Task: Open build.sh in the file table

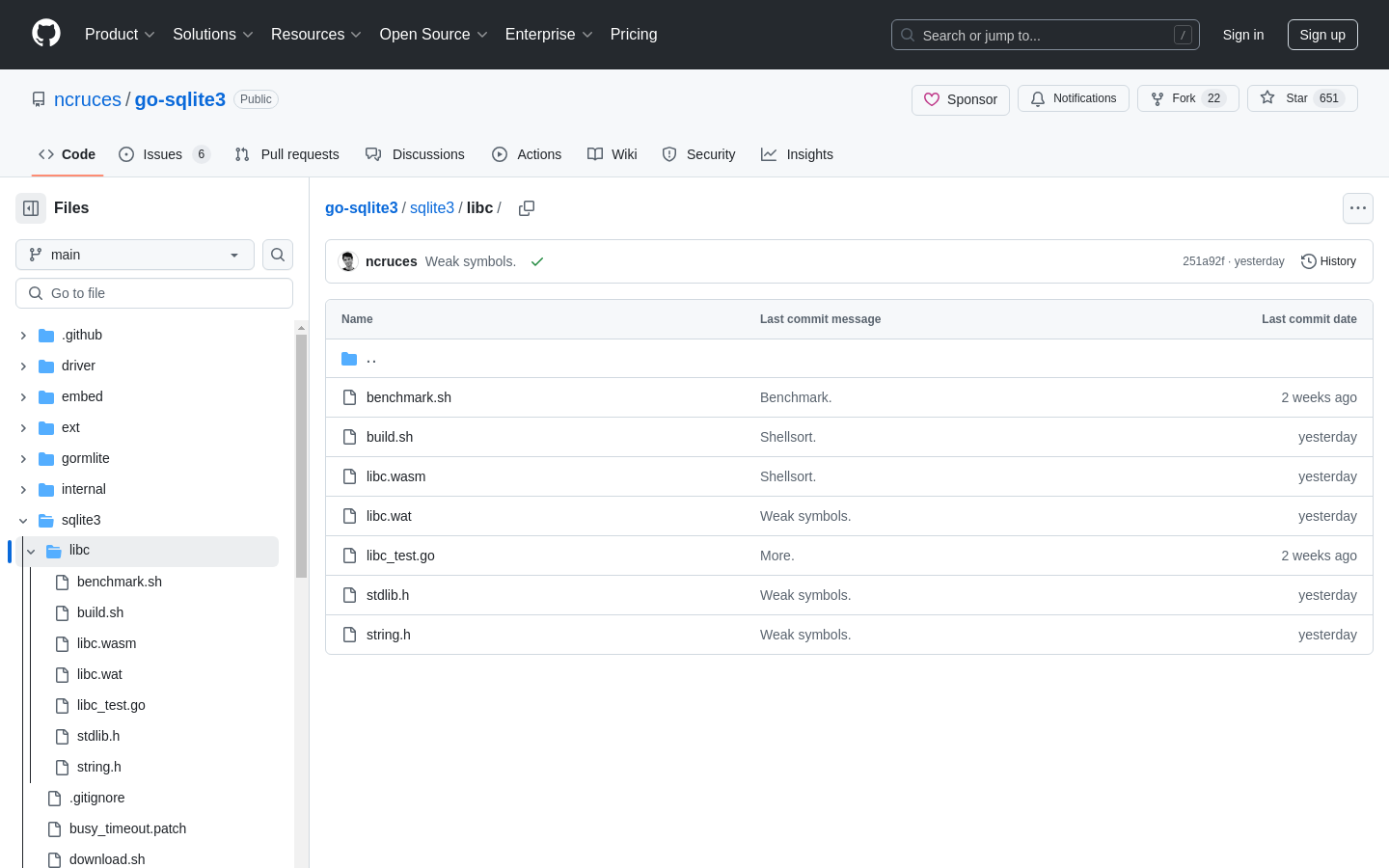Action: coord(390,437)
